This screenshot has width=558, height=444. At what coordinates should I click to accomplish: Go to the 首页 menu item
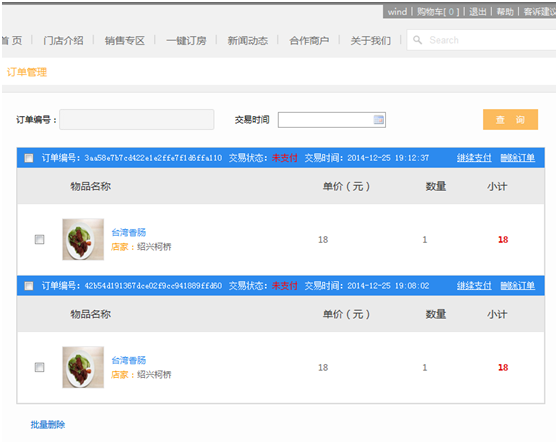12,41
